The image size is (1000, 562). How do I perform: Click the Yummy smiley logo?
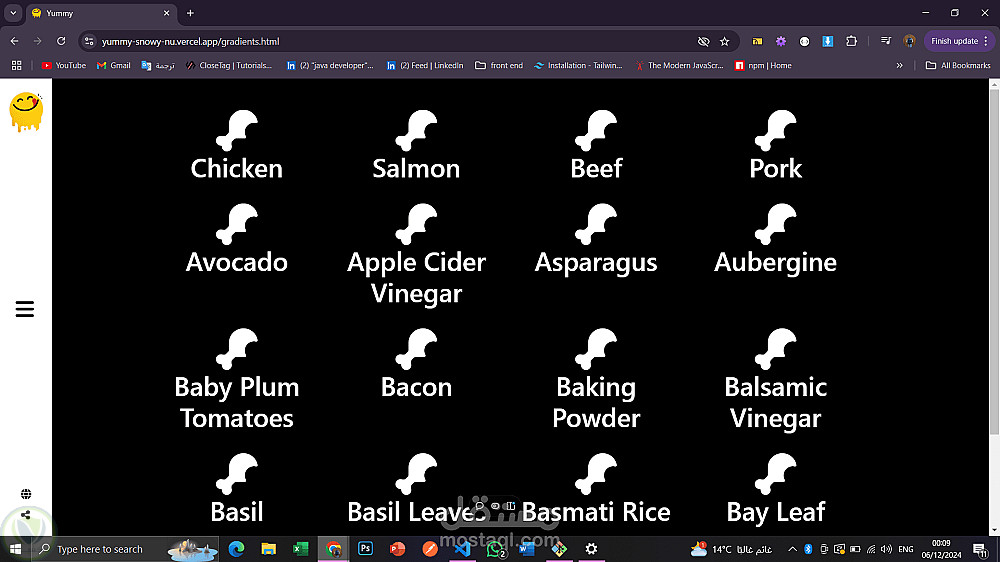pyautogui.click(x=26, y=112)
